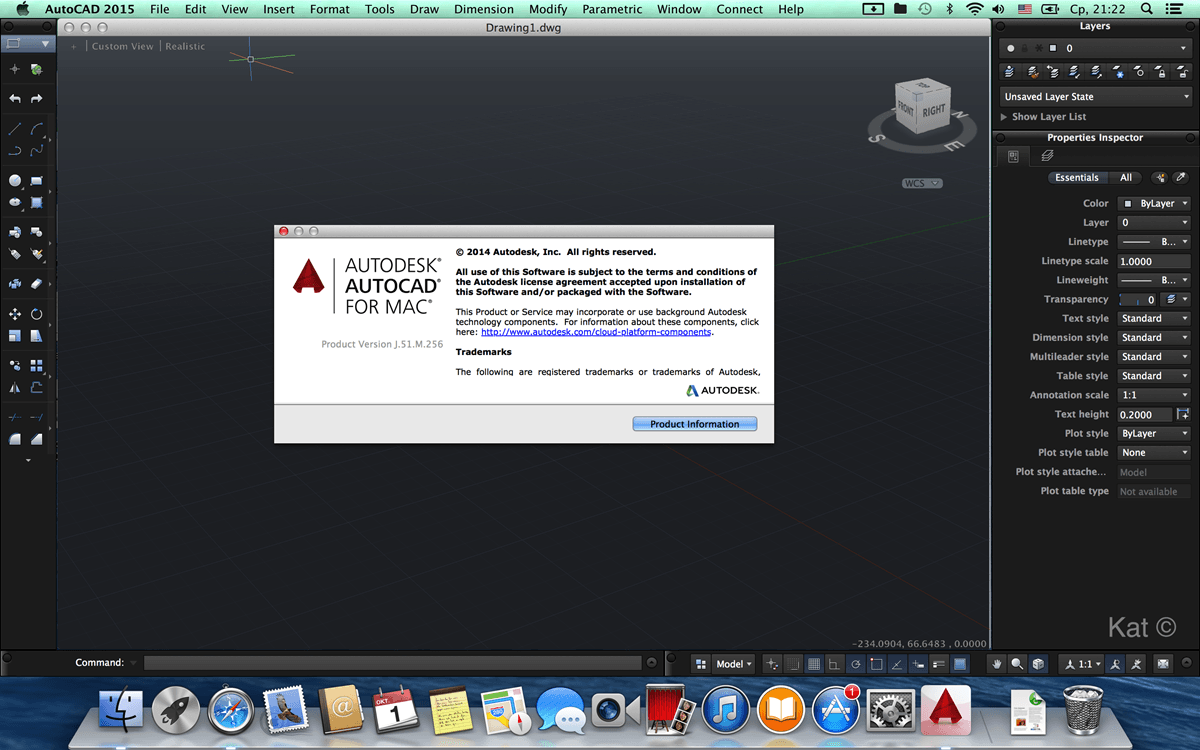Click the Lock layer icon in Layers panel

tap(1161, 72)
